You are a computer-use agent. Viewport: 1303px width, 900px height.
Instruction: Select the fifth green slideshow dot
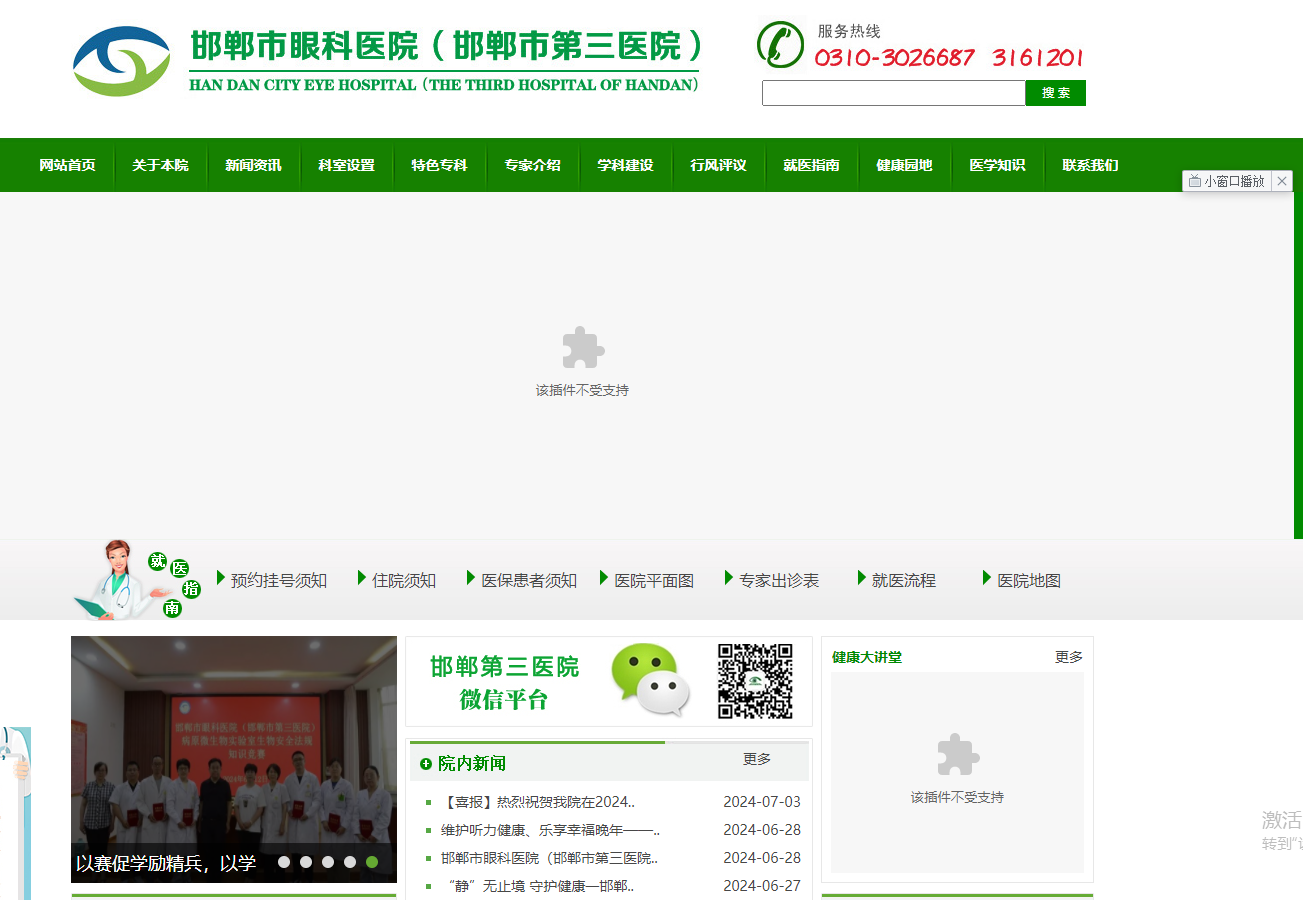click(x=372, y=862)
